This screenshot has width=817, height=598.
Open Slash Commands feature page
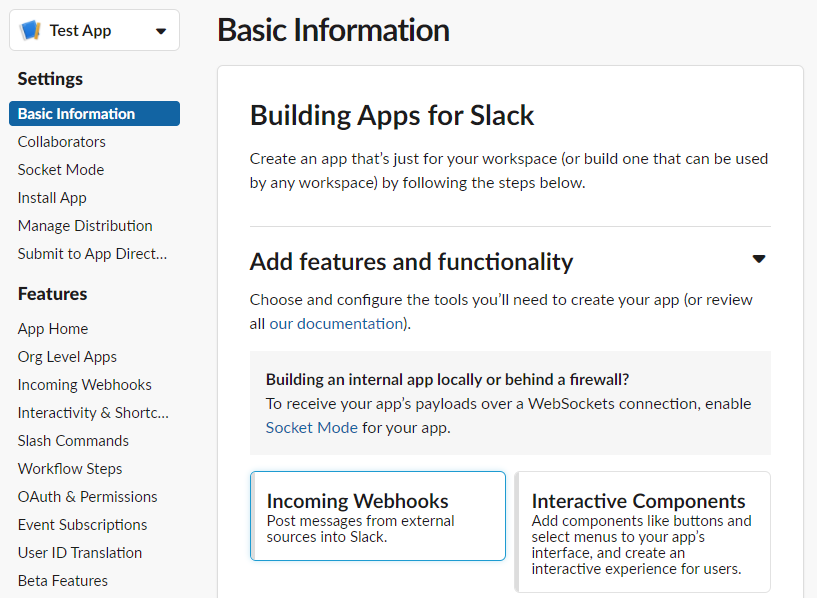click(x=73, y=441)
